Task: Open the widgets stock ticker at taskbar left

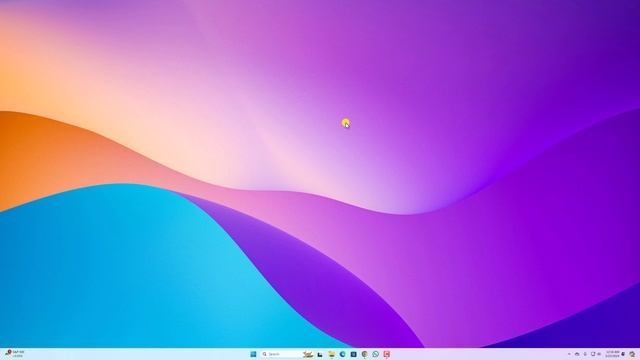Action: 14,353
